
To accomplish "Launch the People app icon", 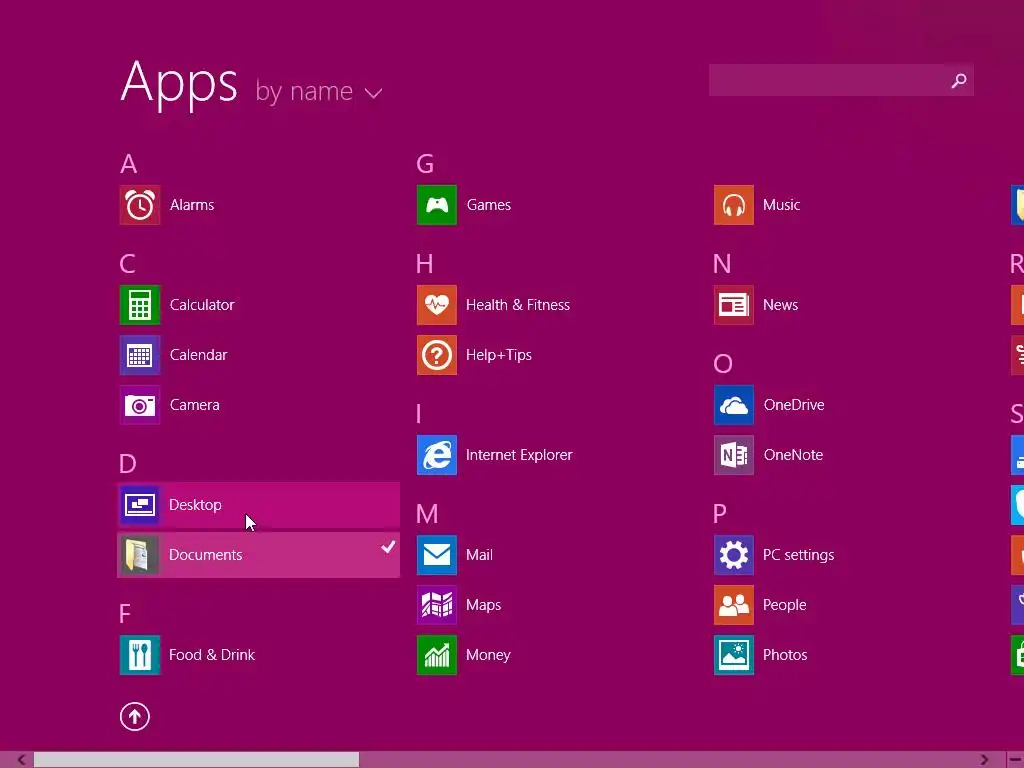I will [x=734, y=605].
